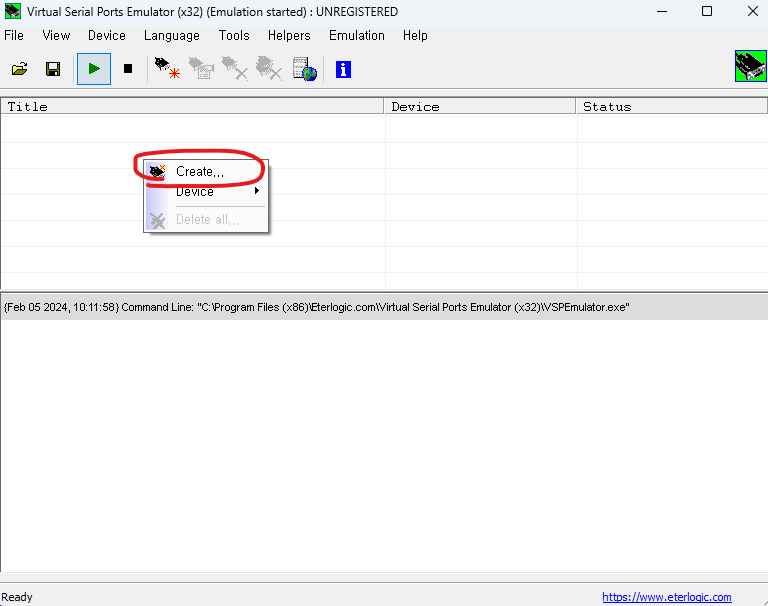Choose Create... in the context menu
The height and width of the screenshot is (606, 768).
point(206,171)
